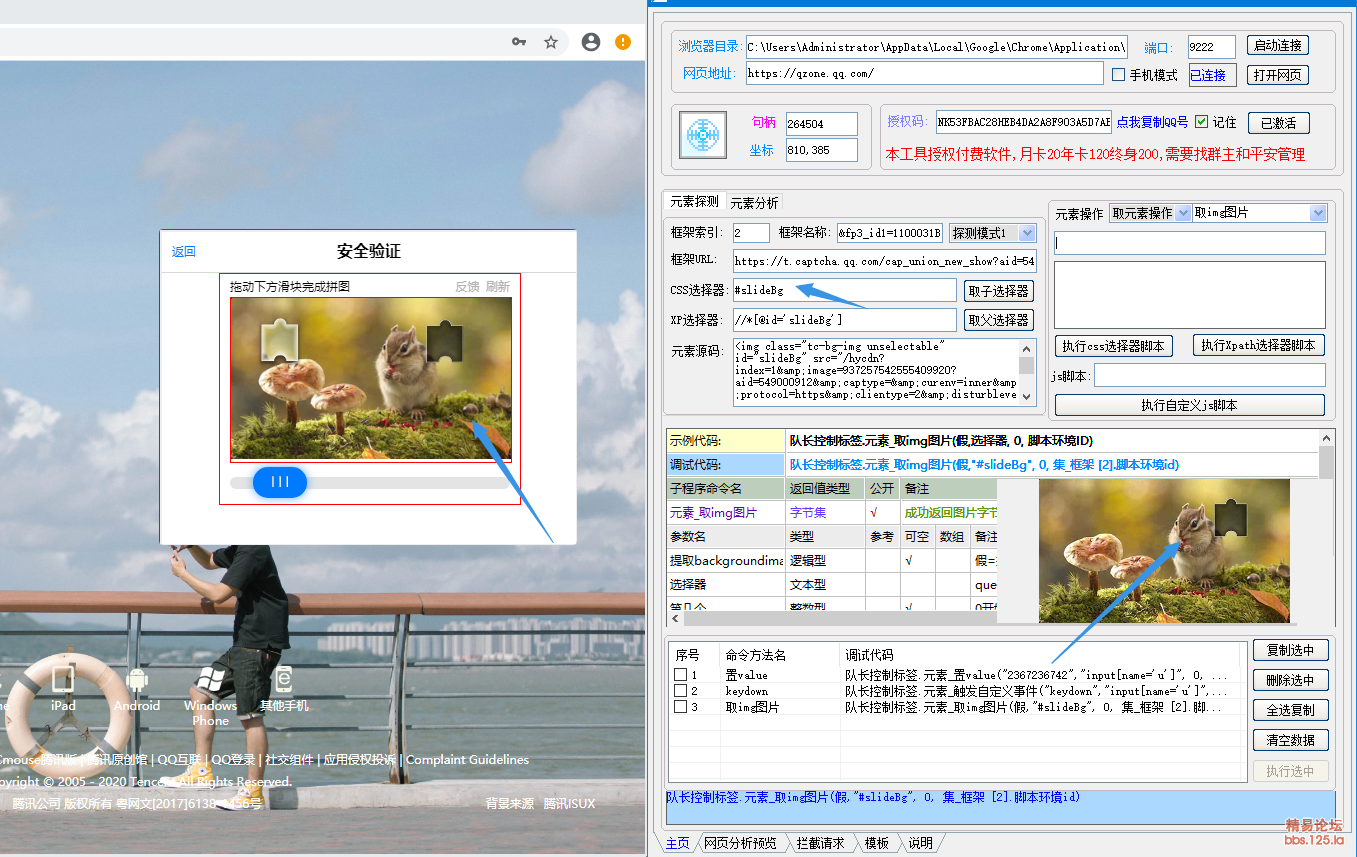Click into the js脚本 input field
Screen dimensions: 1357x857
[1210, 375]
